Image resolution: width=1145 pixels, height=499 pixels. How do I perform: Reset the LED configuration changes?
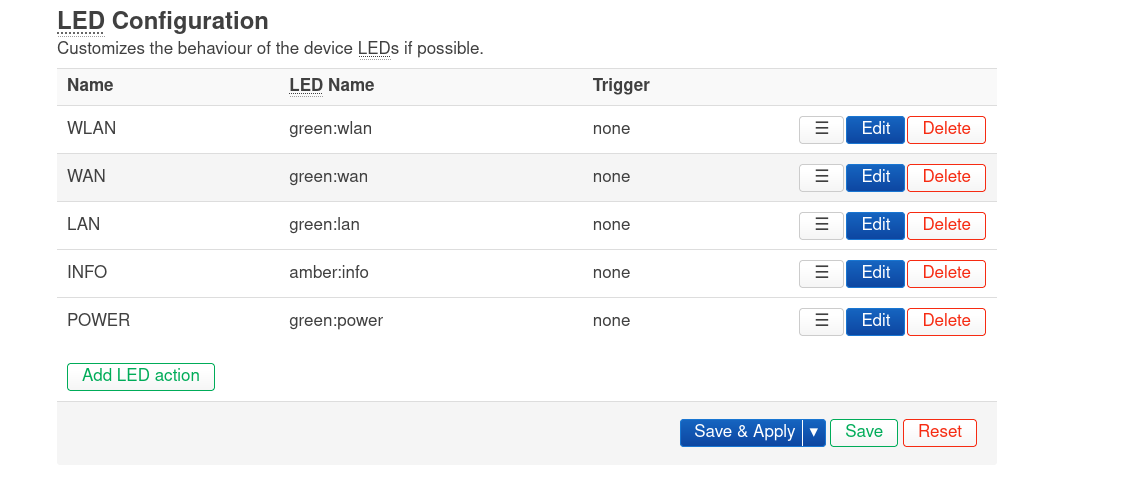[940, 433]
